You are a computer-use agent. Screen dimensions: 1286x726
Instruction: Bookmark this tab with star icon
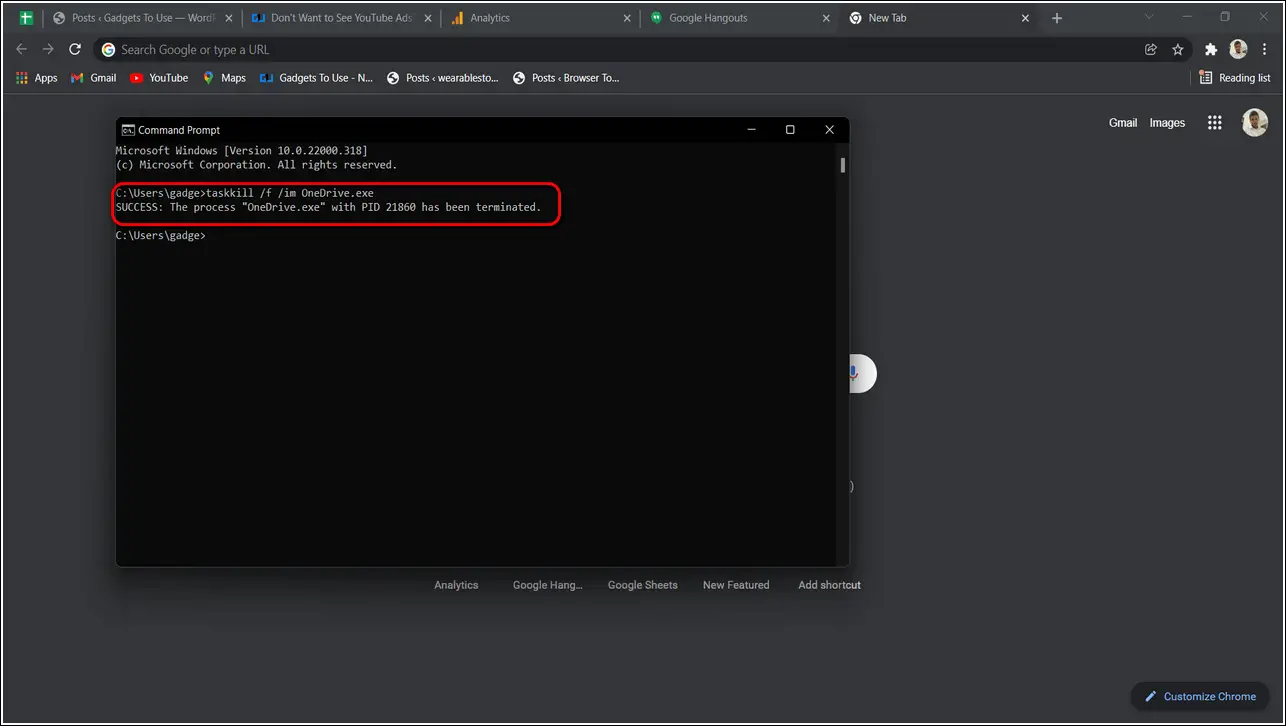click(x=1178, y=49)
